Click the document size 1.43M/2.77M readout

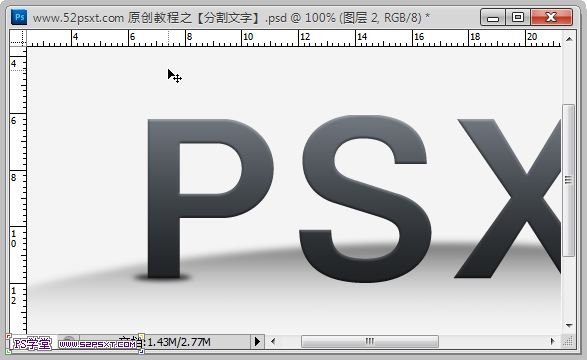[179, 342]
